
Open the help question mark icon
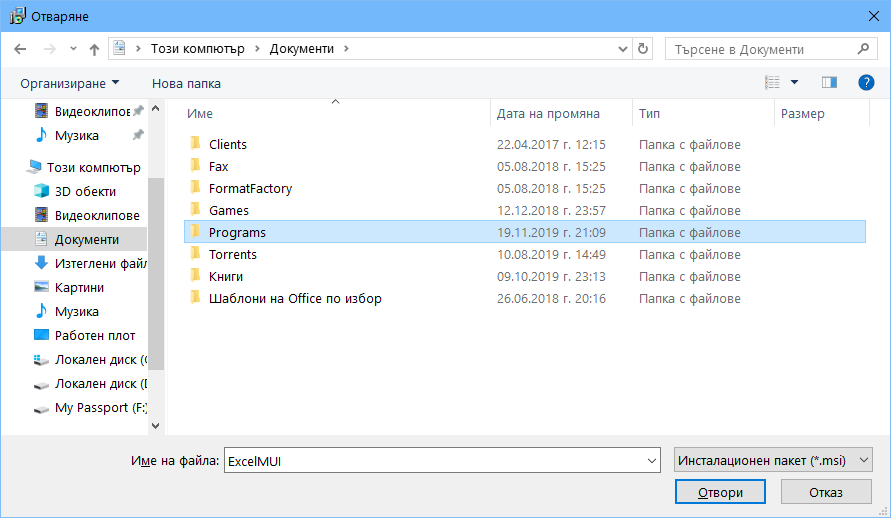866,83
